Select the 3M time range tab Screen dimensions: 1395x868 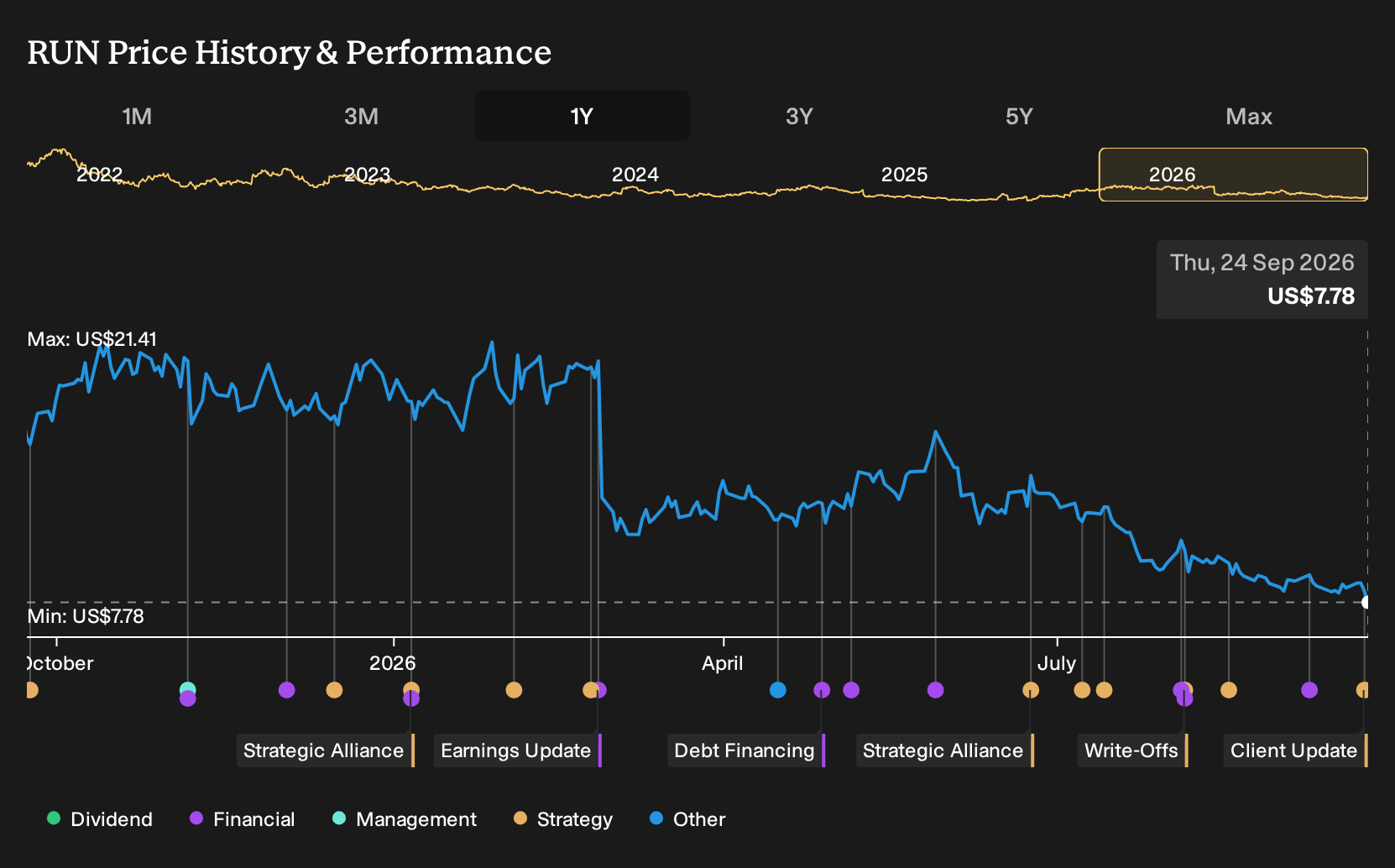coord(361,116)
